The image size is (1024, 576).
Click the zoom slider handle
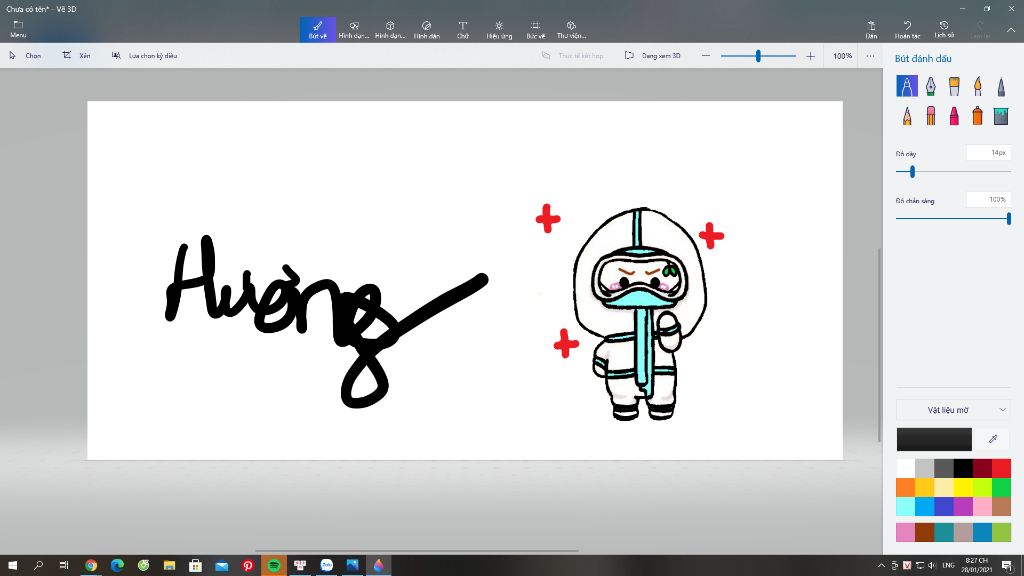point(758,56)
